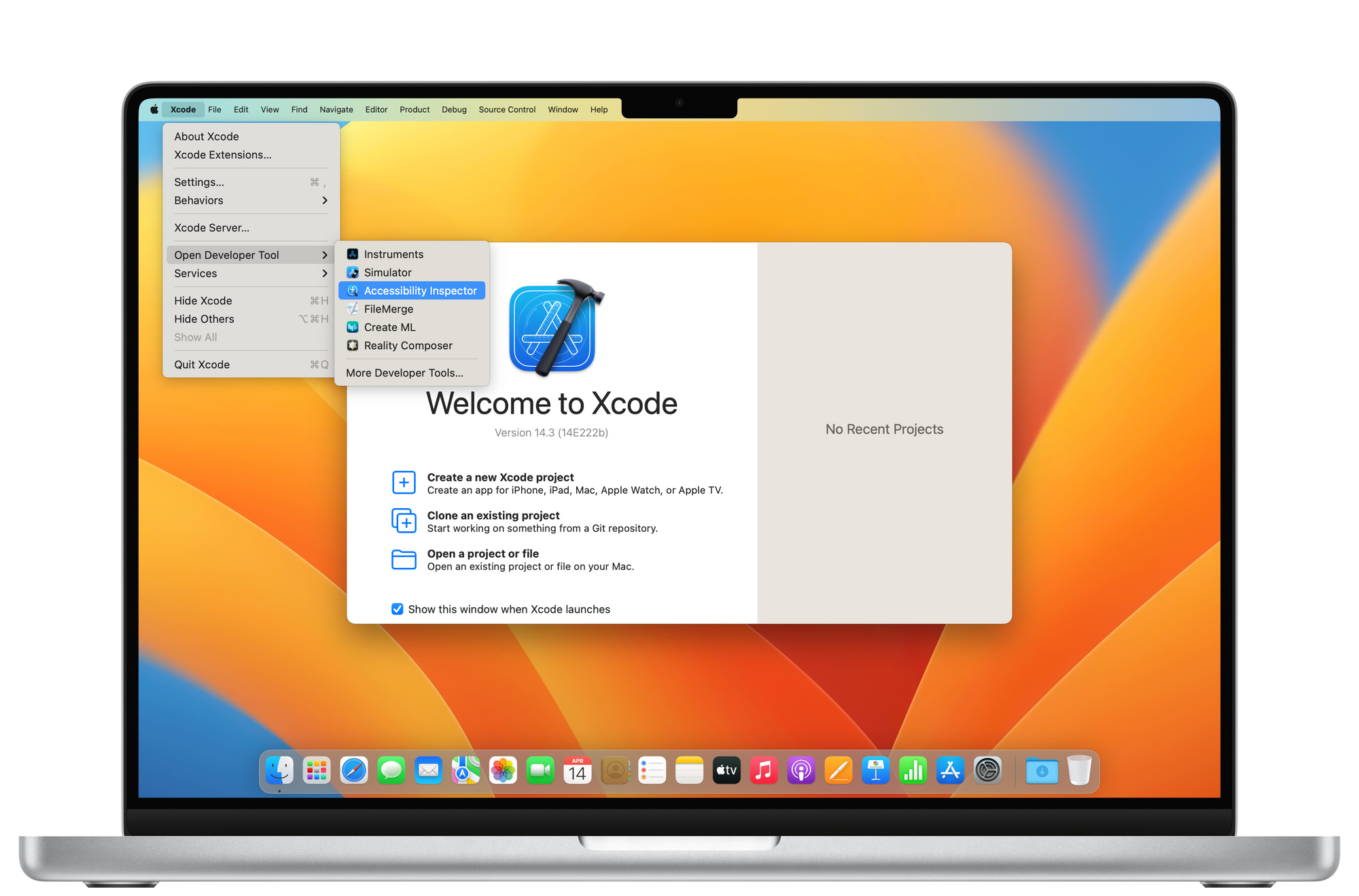Open FileMerge from the submenu
Screen dimensions: 1359x896
point(388,309)
